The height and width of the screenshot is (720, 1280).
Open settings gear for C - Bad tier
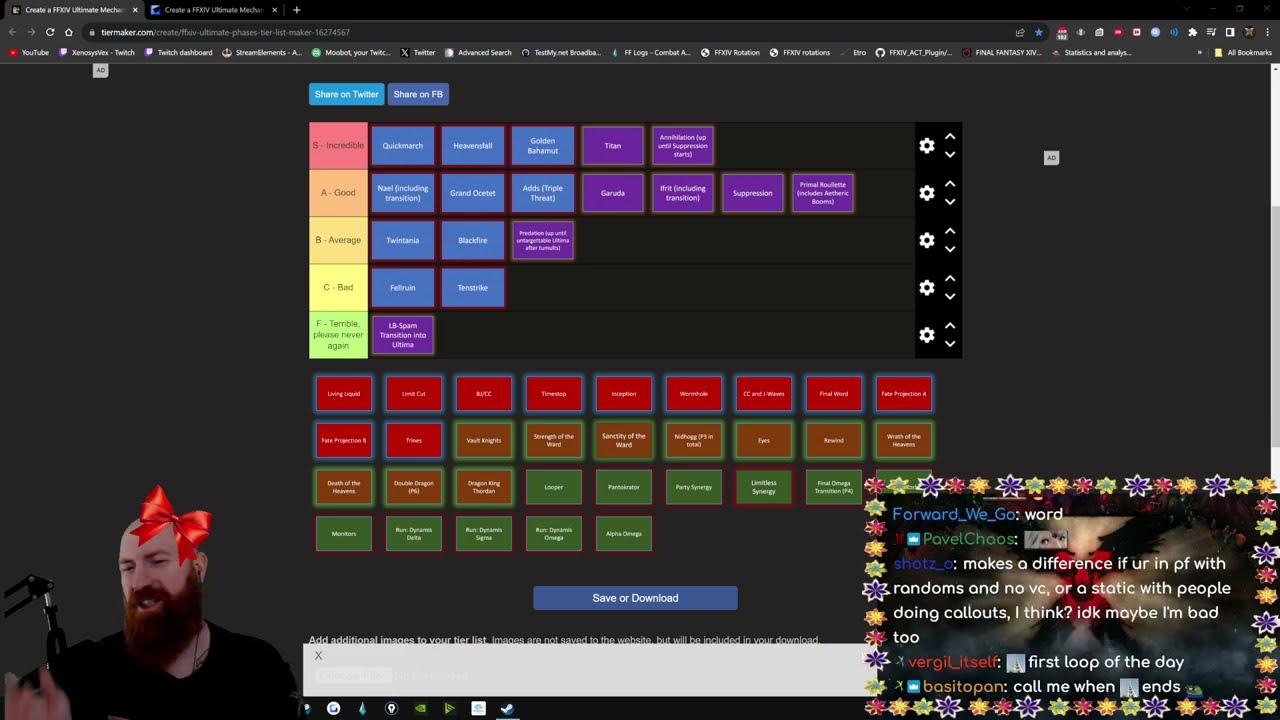(927, 288)
